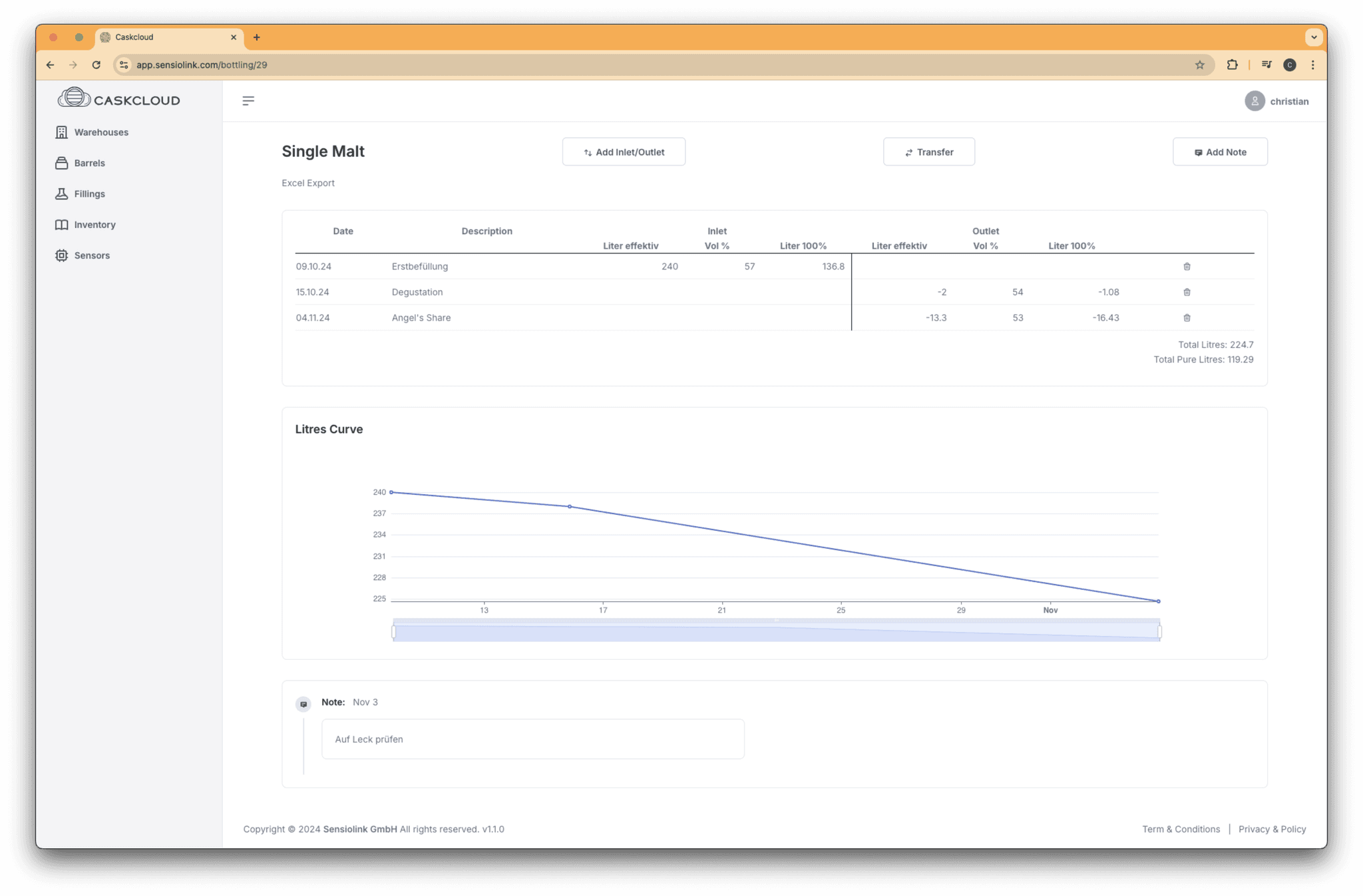
Task: Click left handle of chart range slider
Action: pyautogui.click(x=394, y=631)
